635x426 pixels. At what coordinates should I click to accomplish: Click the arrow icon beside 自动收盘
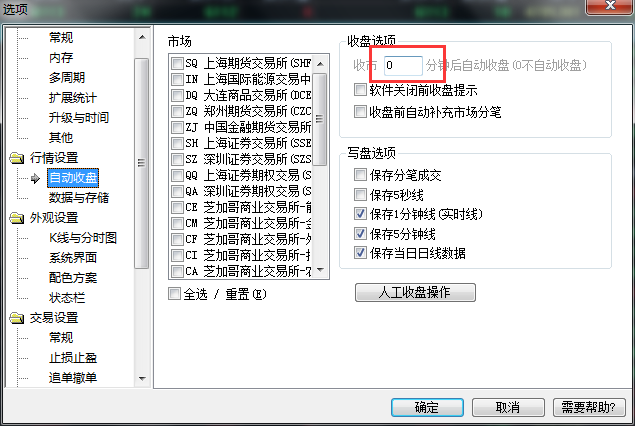point(35,178)
